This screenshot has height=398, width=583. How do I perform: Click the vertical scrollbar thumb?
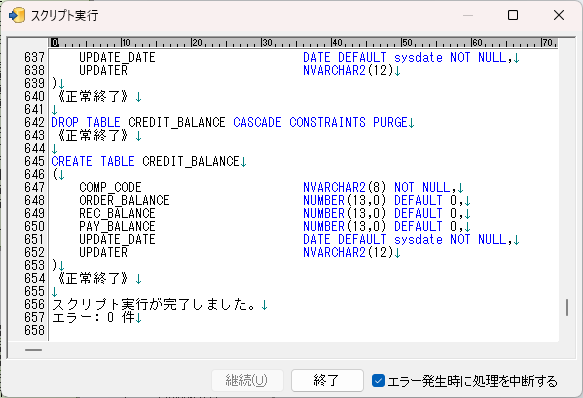click(x=567, y=307)
